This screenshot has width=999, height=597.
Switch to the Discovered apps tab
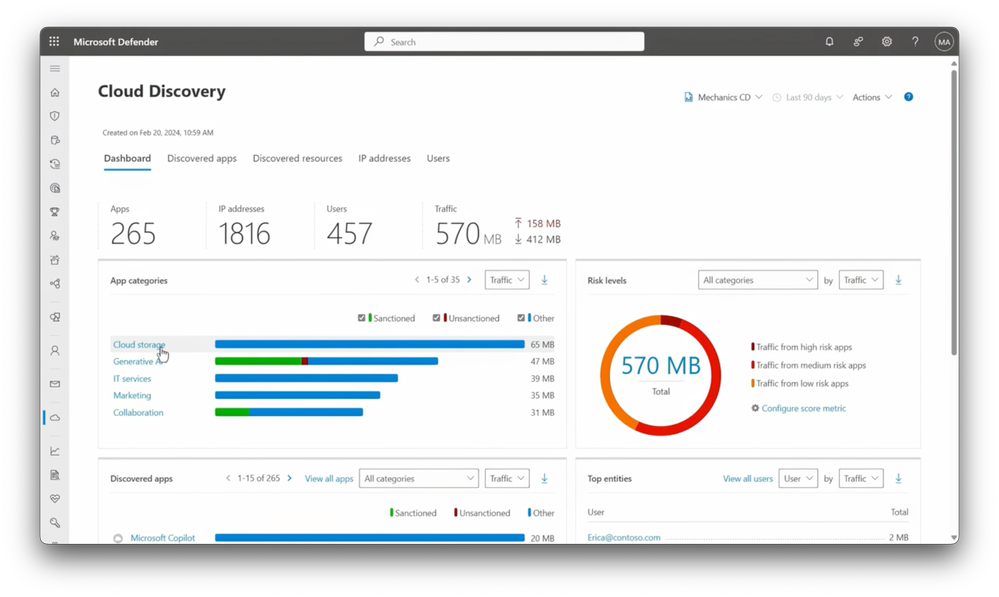(201, 158)
